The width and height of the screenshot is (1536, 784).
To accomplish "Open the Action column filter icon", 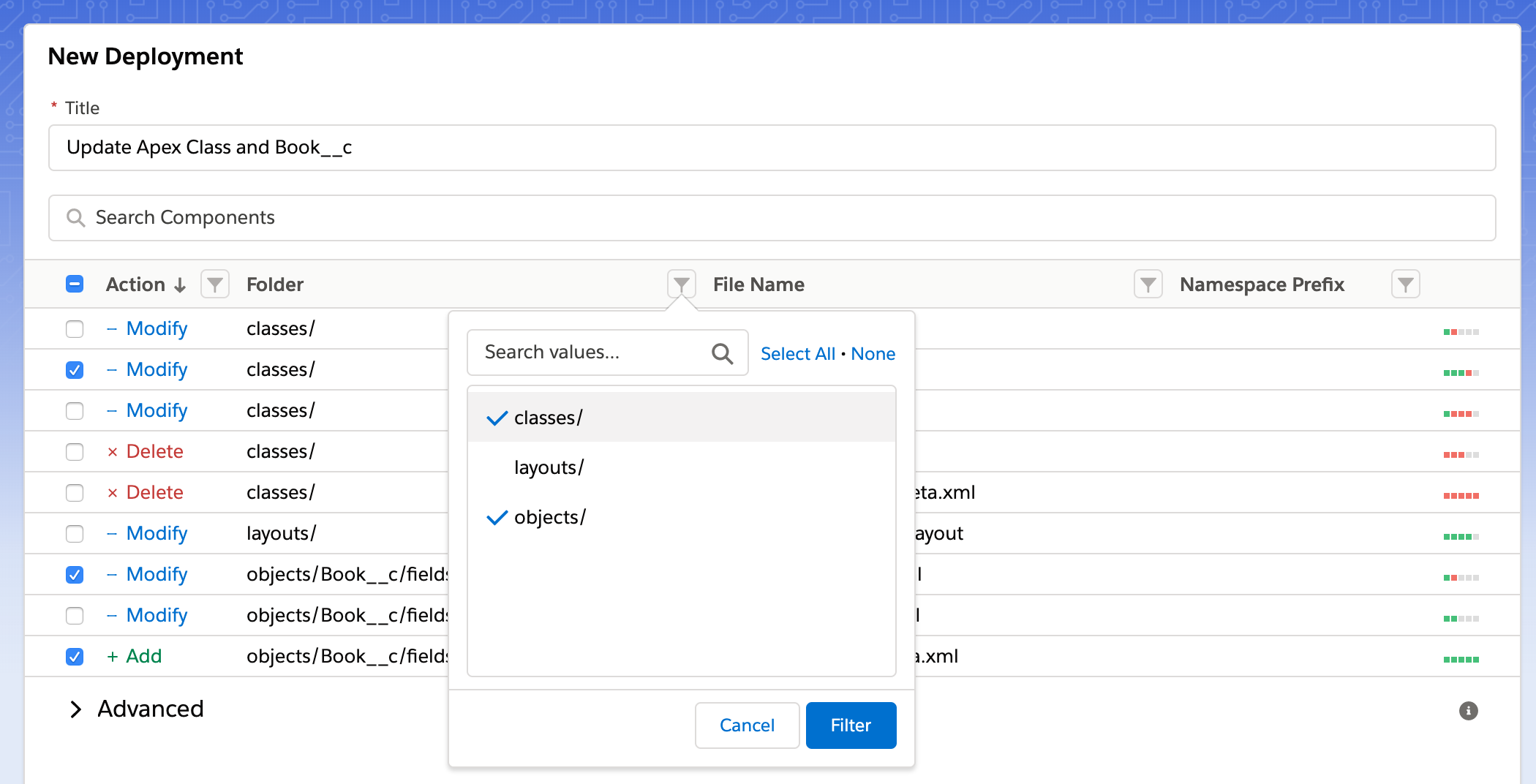I will pos(214,284).
